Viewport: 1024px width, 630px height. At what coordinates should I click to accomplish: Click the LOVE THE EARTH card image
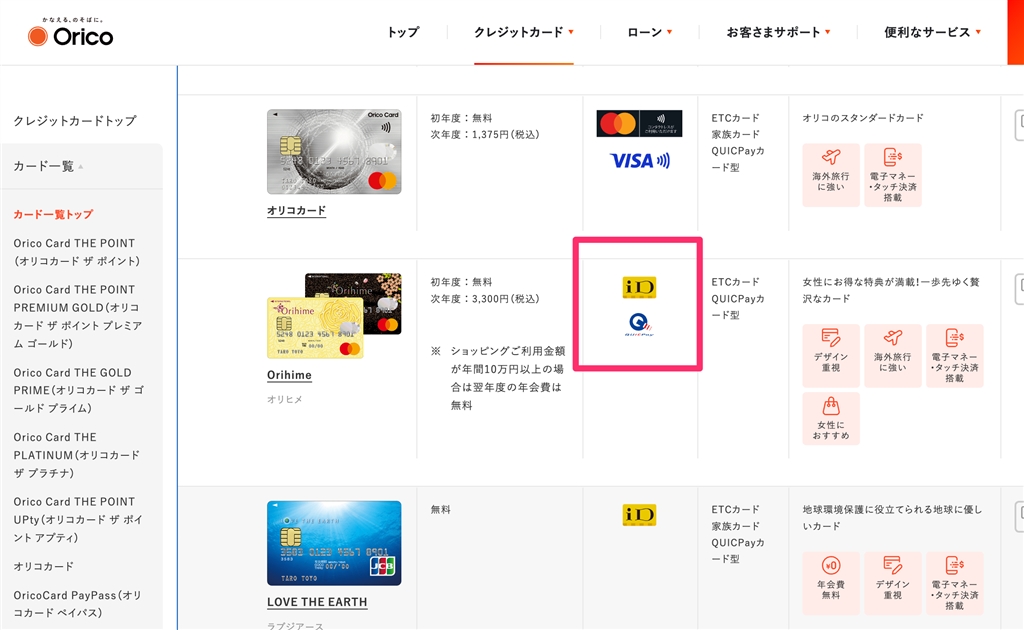(334, 543)
